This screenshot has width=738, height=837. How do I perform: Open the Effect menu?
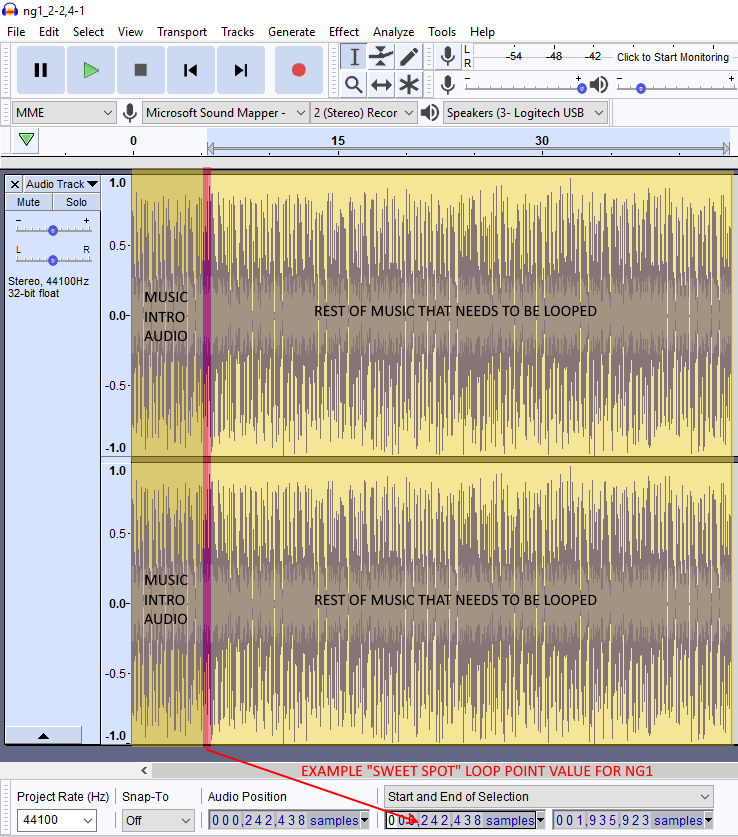[x=344, y=32]
